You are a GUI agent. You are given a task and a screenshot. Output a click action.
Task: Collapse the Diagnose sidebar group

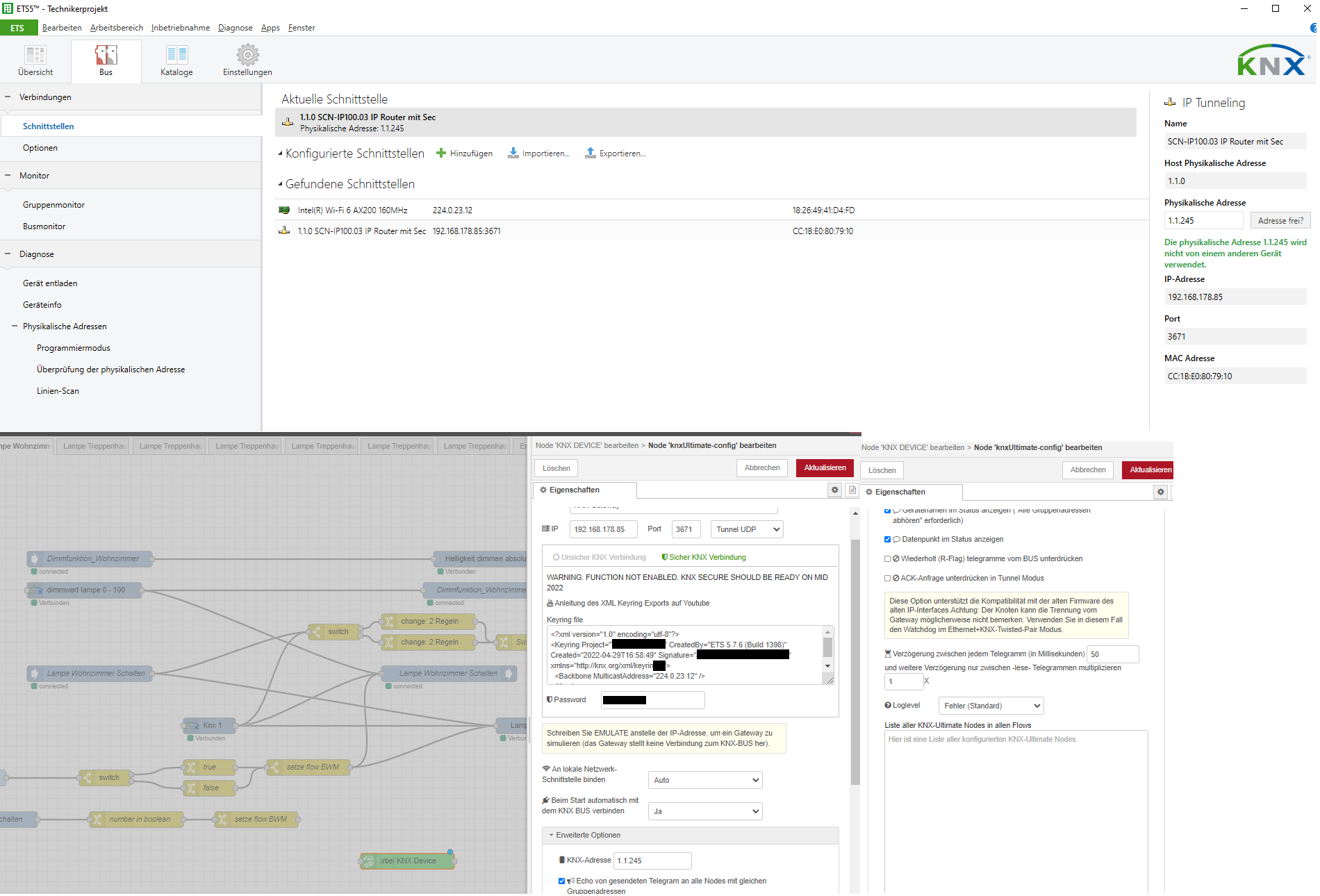pyautogui.click(x=8, y=254)
